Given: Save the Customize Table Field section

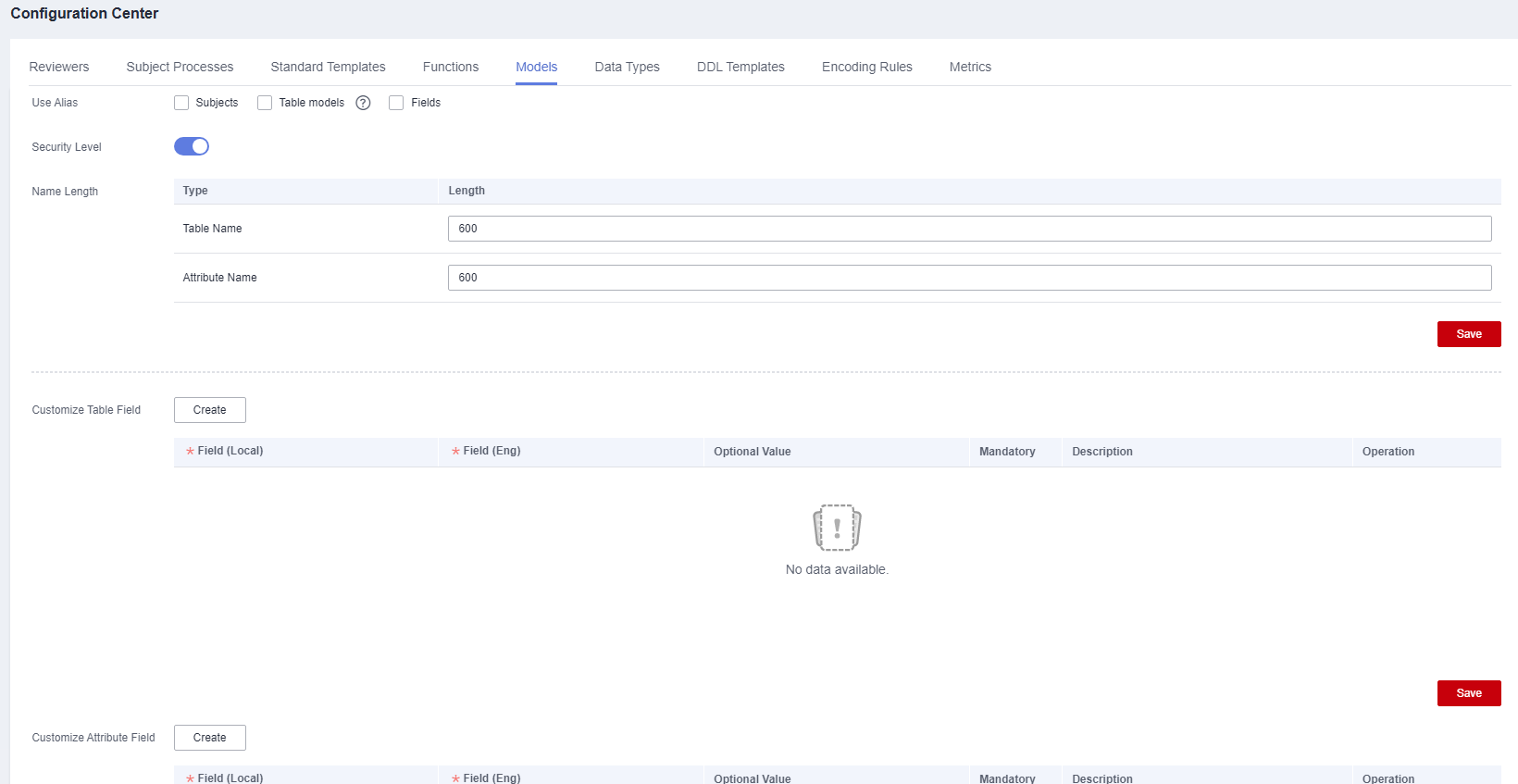Looking at the screenshot, I should [1469, 693].
